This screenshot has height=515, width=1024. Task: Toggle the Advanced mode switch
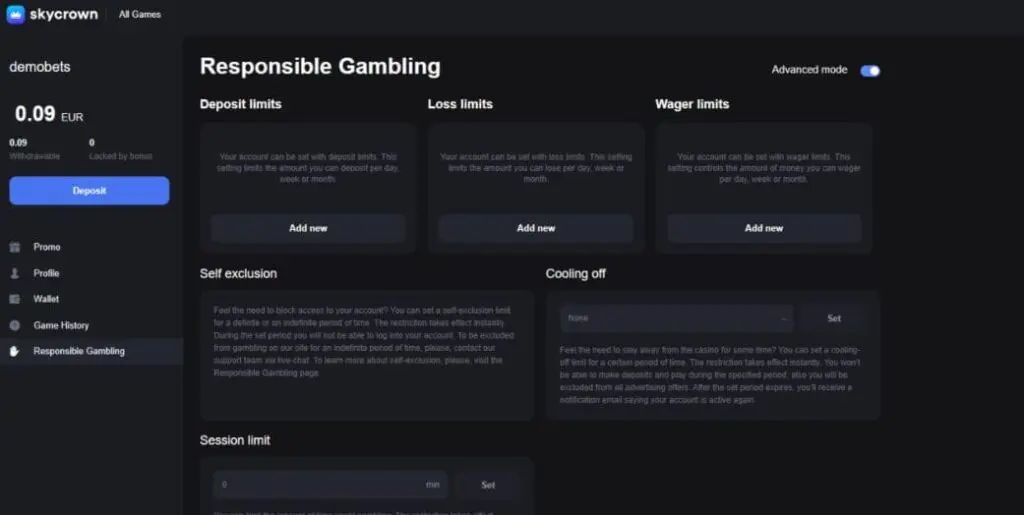pos(870,70)
